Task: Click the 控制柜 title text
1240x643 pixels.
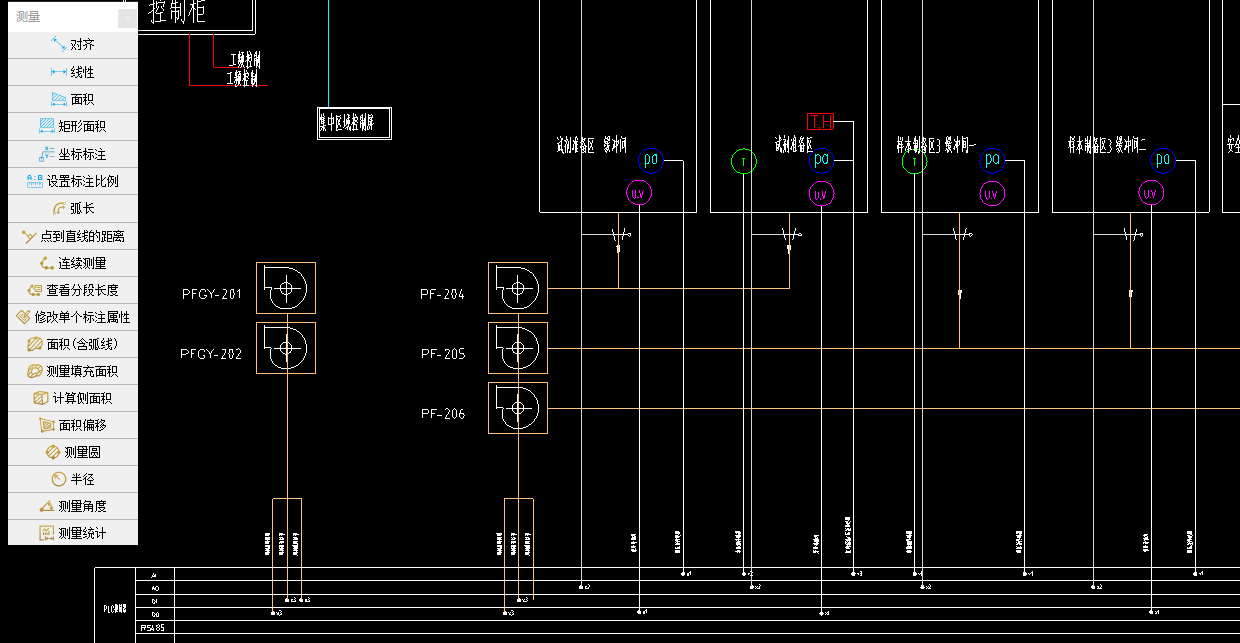Action: pyautogui.click(x=177, y=12)
